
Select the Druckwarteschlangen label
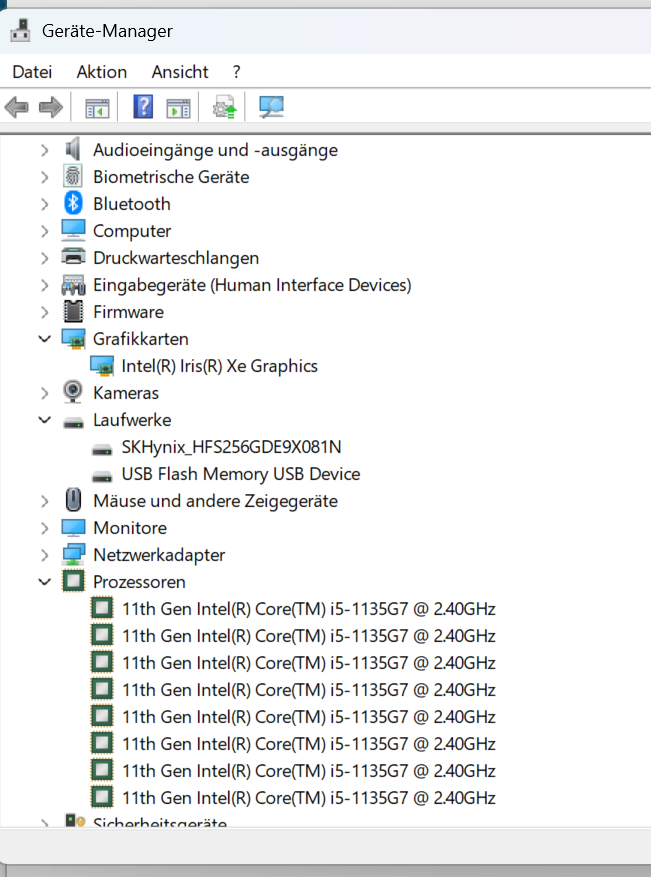176,258
